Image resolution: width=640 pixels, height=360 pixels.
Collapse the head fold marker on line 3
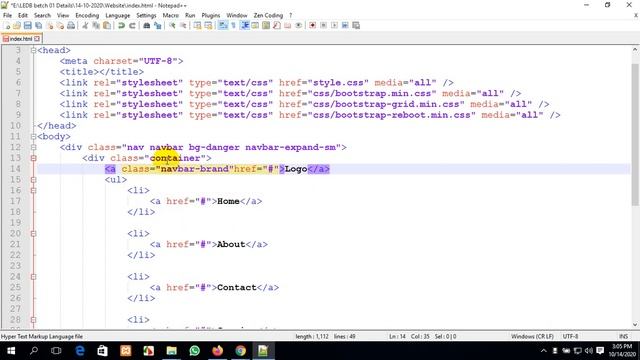tap(33, 50)
